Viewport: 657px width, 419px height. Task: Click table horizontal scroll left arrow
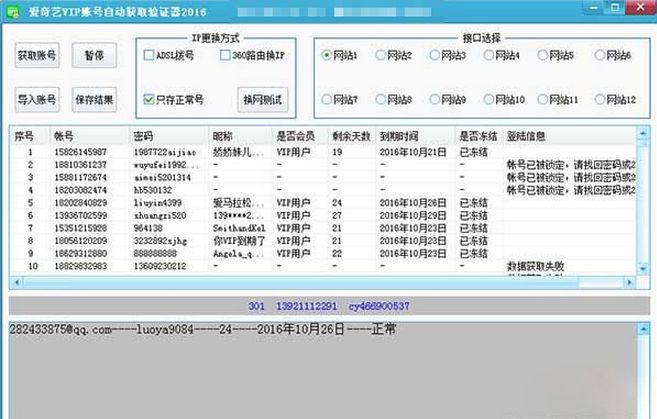(17, 282)
